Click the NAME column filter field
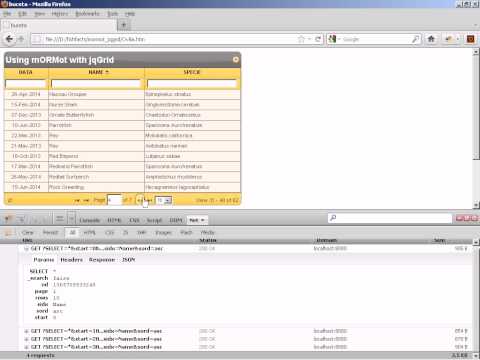Viewport: 480px width, 360px height. coord(96,84)
